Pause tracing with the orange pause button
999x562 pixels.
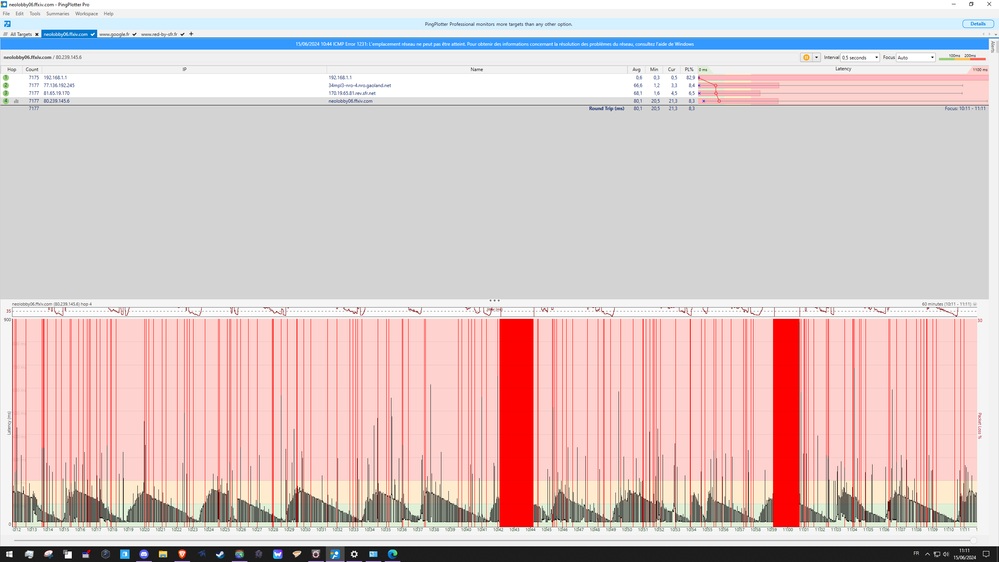[x=806, y=57]
